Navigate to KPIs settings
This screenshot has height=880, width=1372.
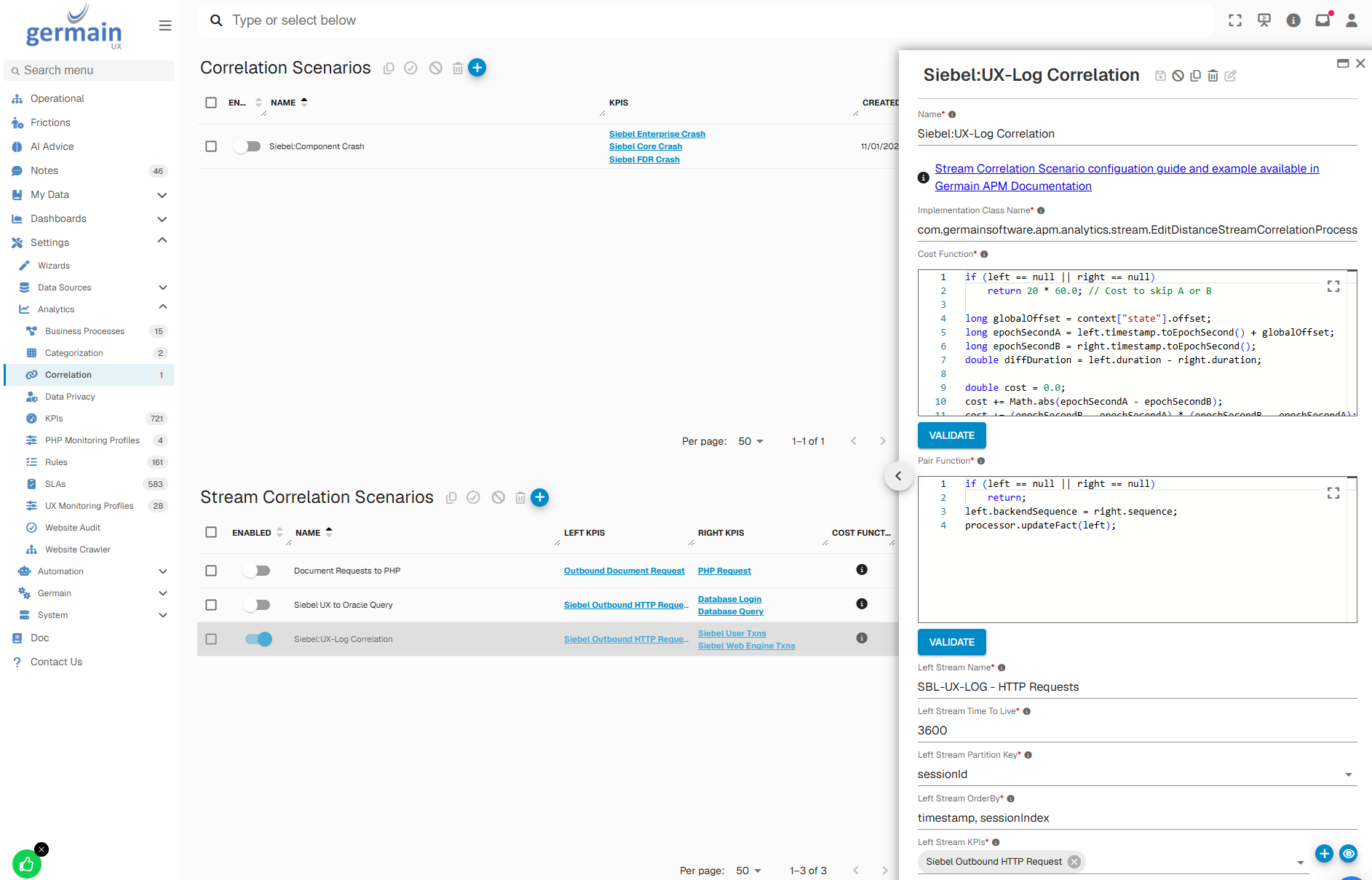tap(54, 419)
